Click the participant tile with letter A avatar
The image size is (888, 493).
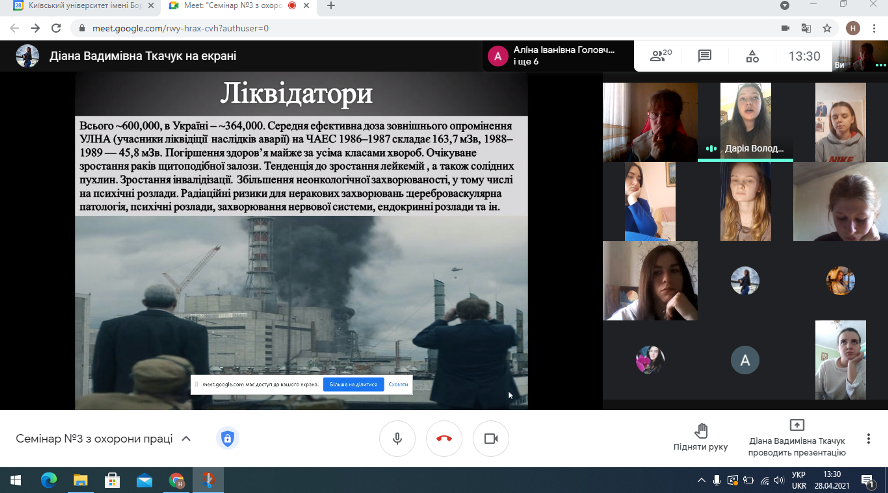[745, 360]
